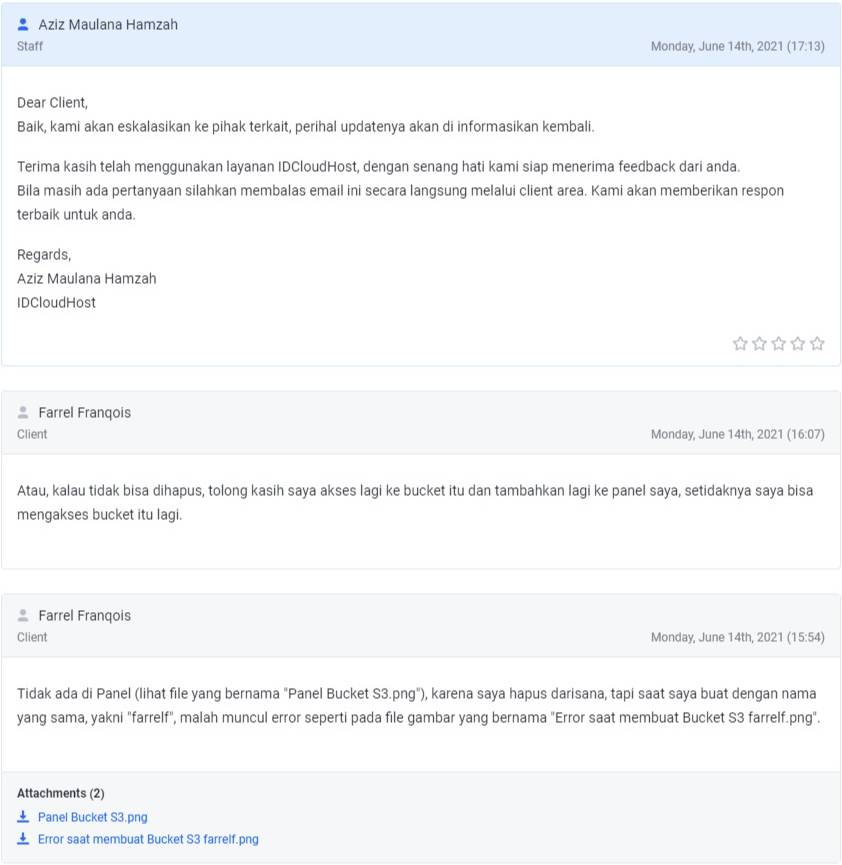Click the Staff role label

(30, 46)
